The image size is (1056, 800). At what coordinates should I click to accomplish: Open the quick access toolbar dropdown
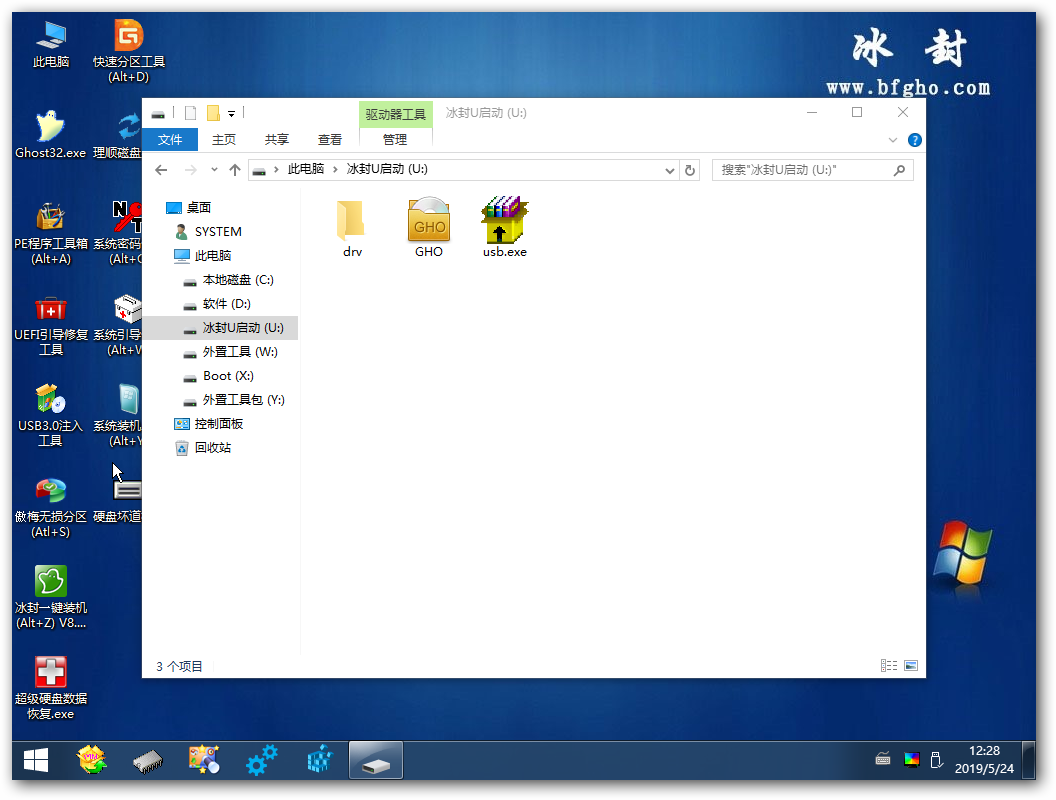231,114
